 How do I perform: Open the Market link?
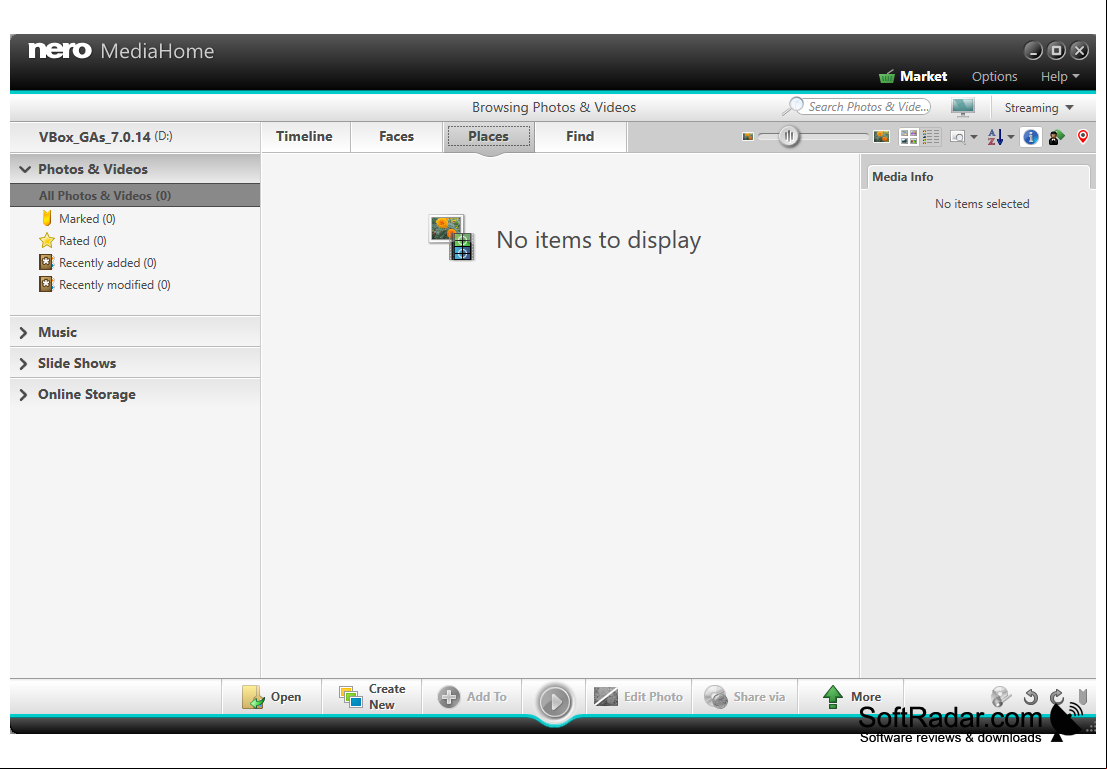coord(923,76)
